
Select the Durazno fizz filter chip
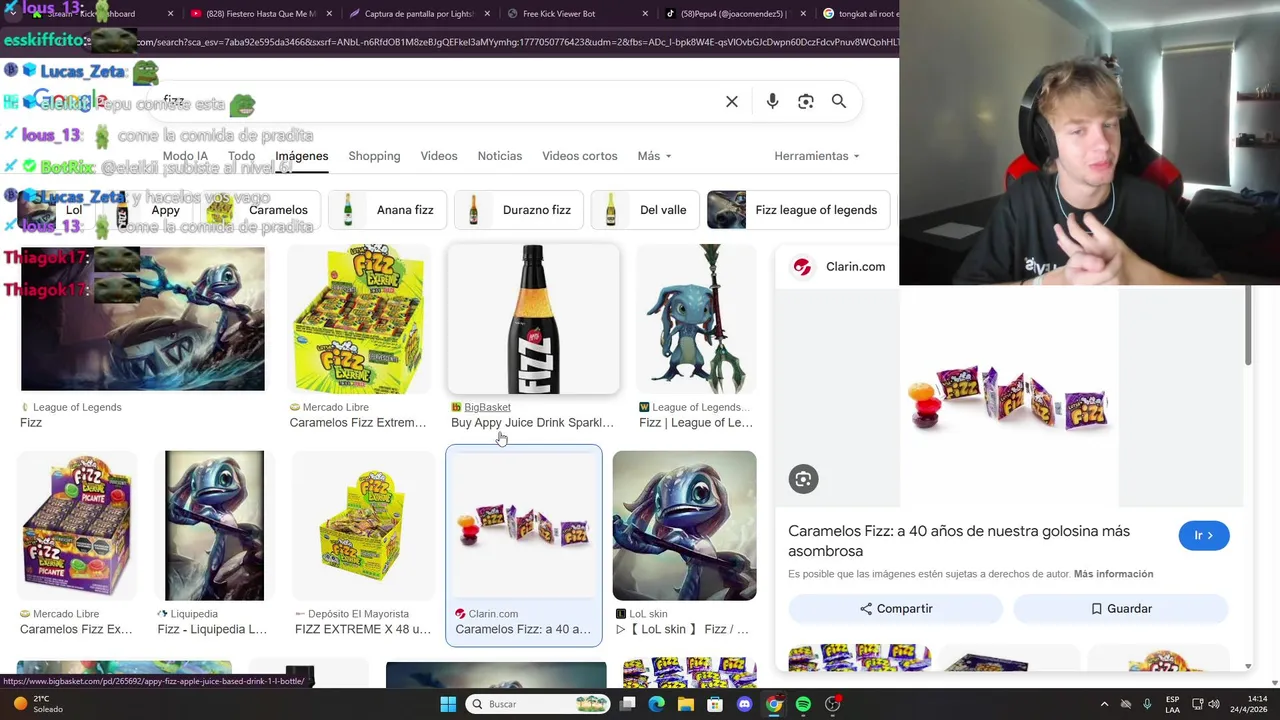click(518, 210)
